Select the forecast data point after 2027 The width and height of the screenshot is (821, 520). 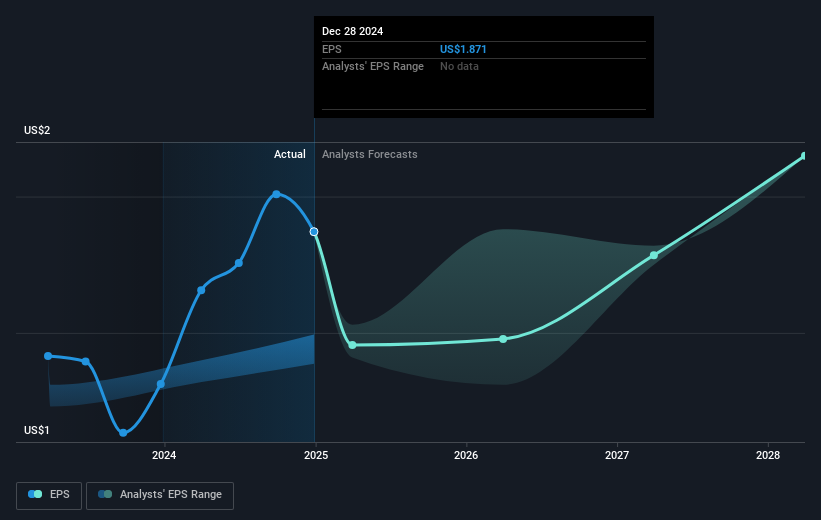(x=654, y=256)
